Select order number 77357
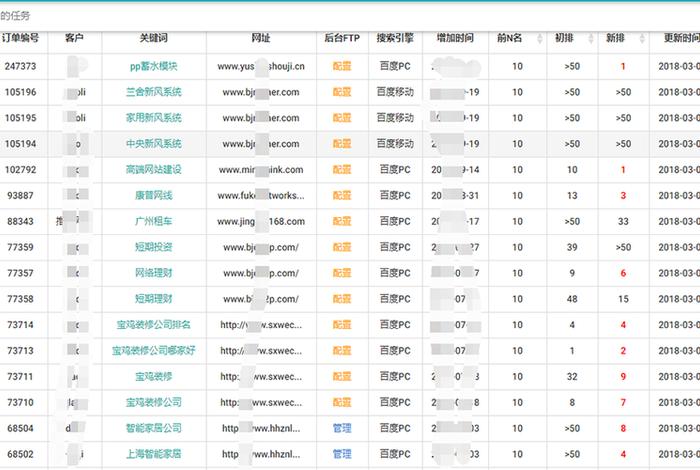 21,273
